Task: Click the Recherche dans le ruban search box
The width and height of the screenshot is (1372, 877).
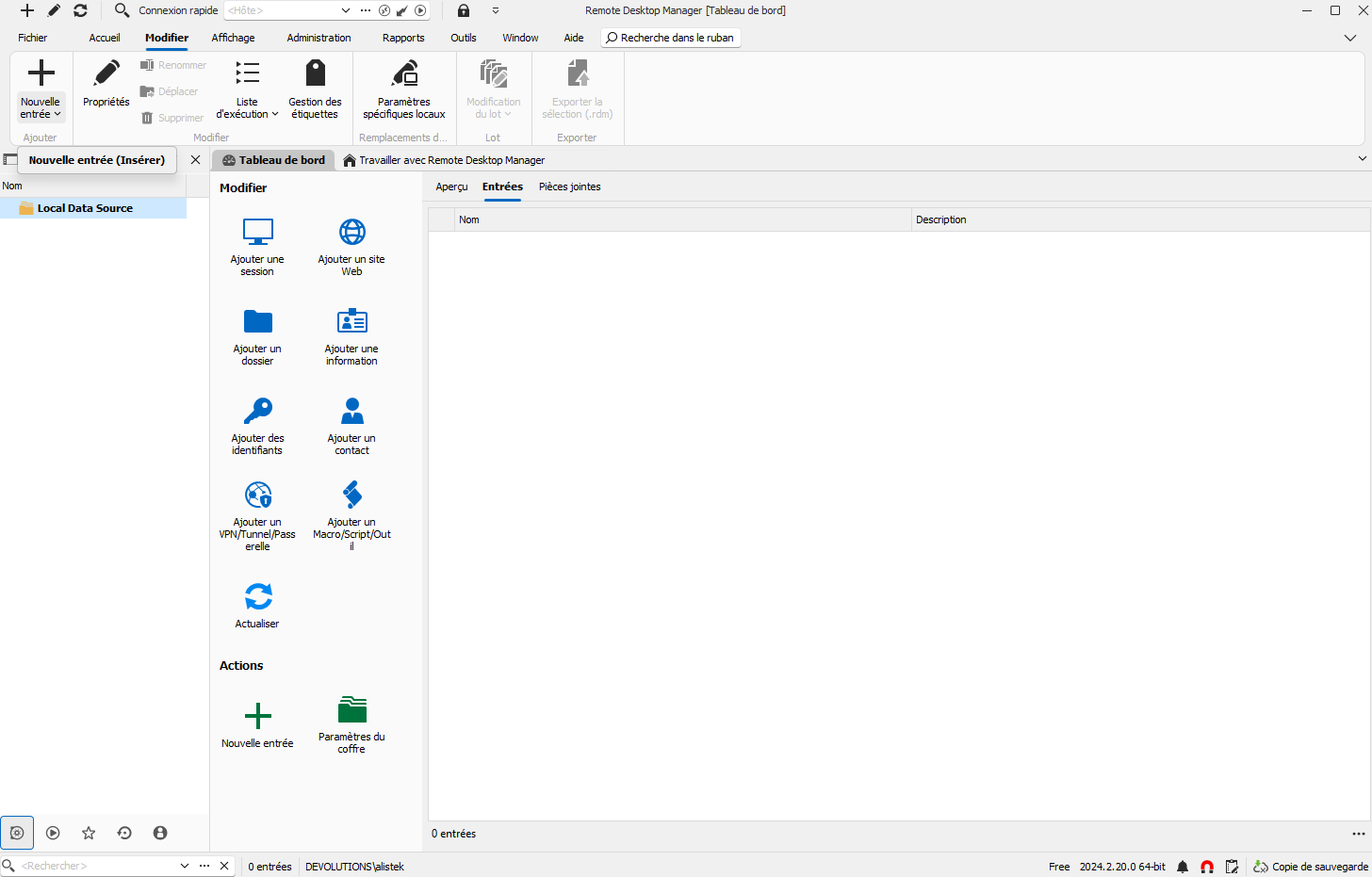Action: click(671, 38)
